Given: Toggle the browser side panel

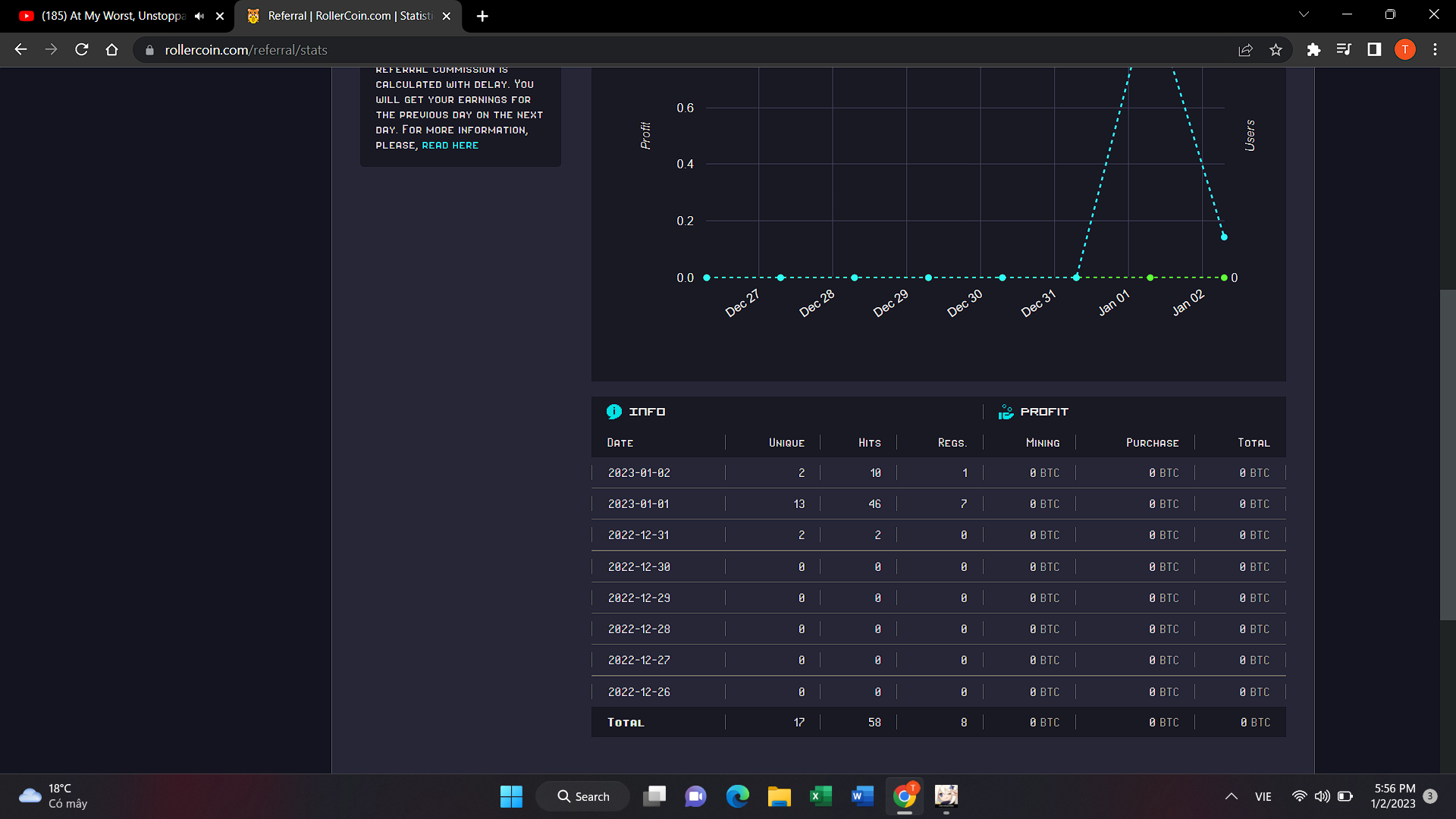Looking at the screenshot, I should pyautogui.click(x=1374, y=49).
